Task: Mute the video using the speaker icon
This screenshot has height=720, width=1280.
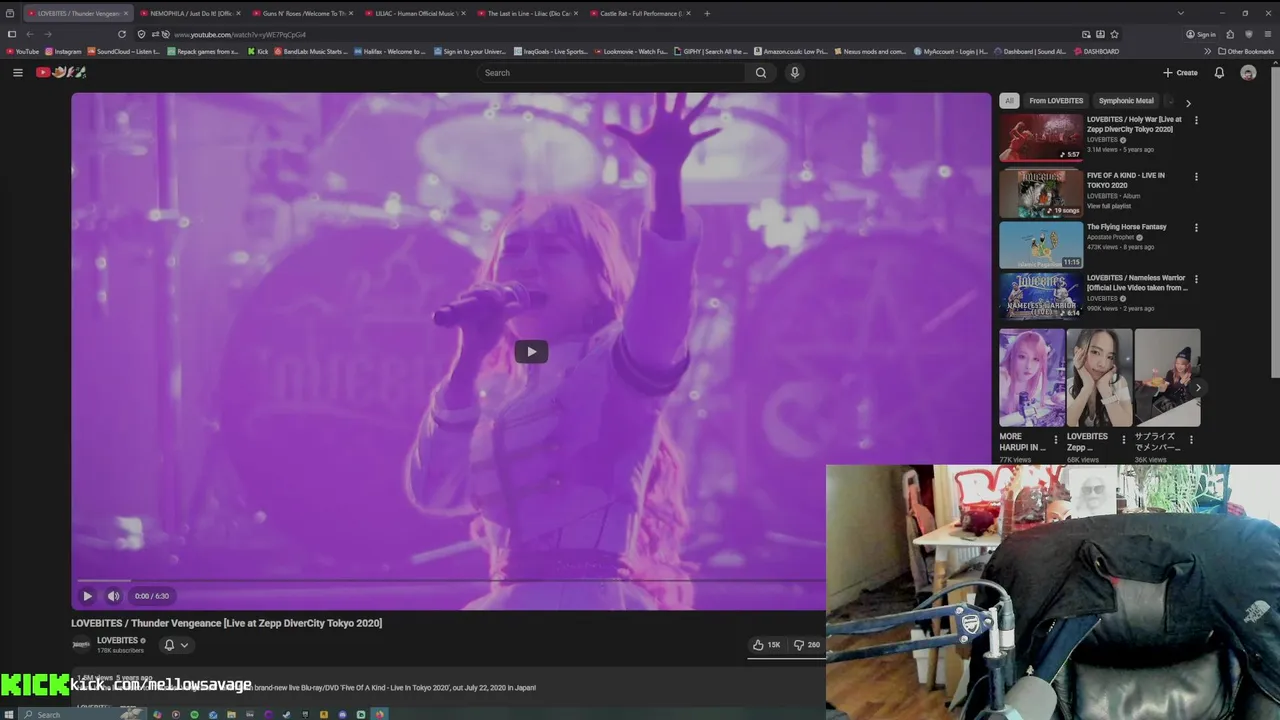Action: tap(113, 596)
